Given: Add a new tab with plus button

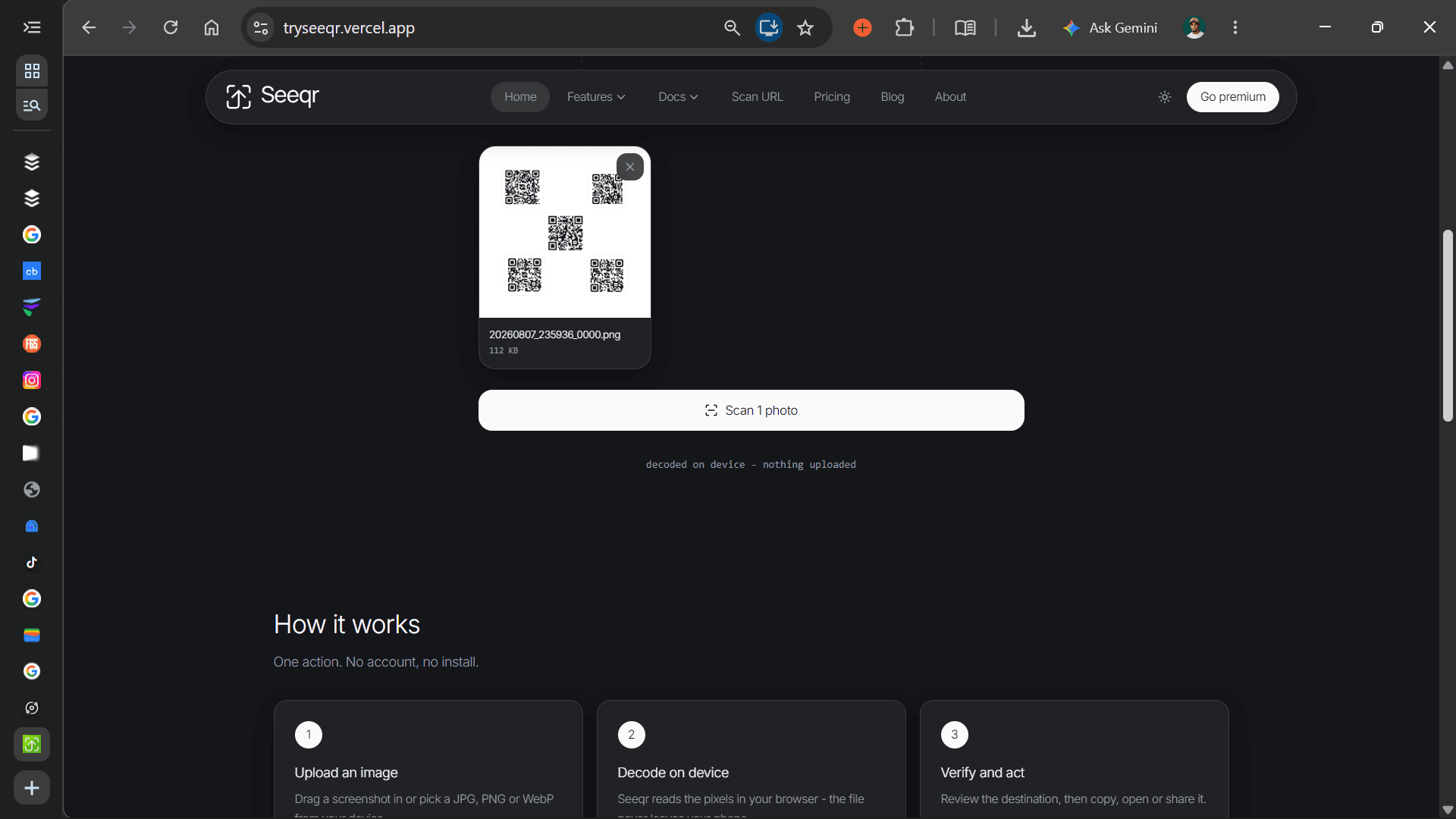Looking at the screenshot, I should (32, 789).
